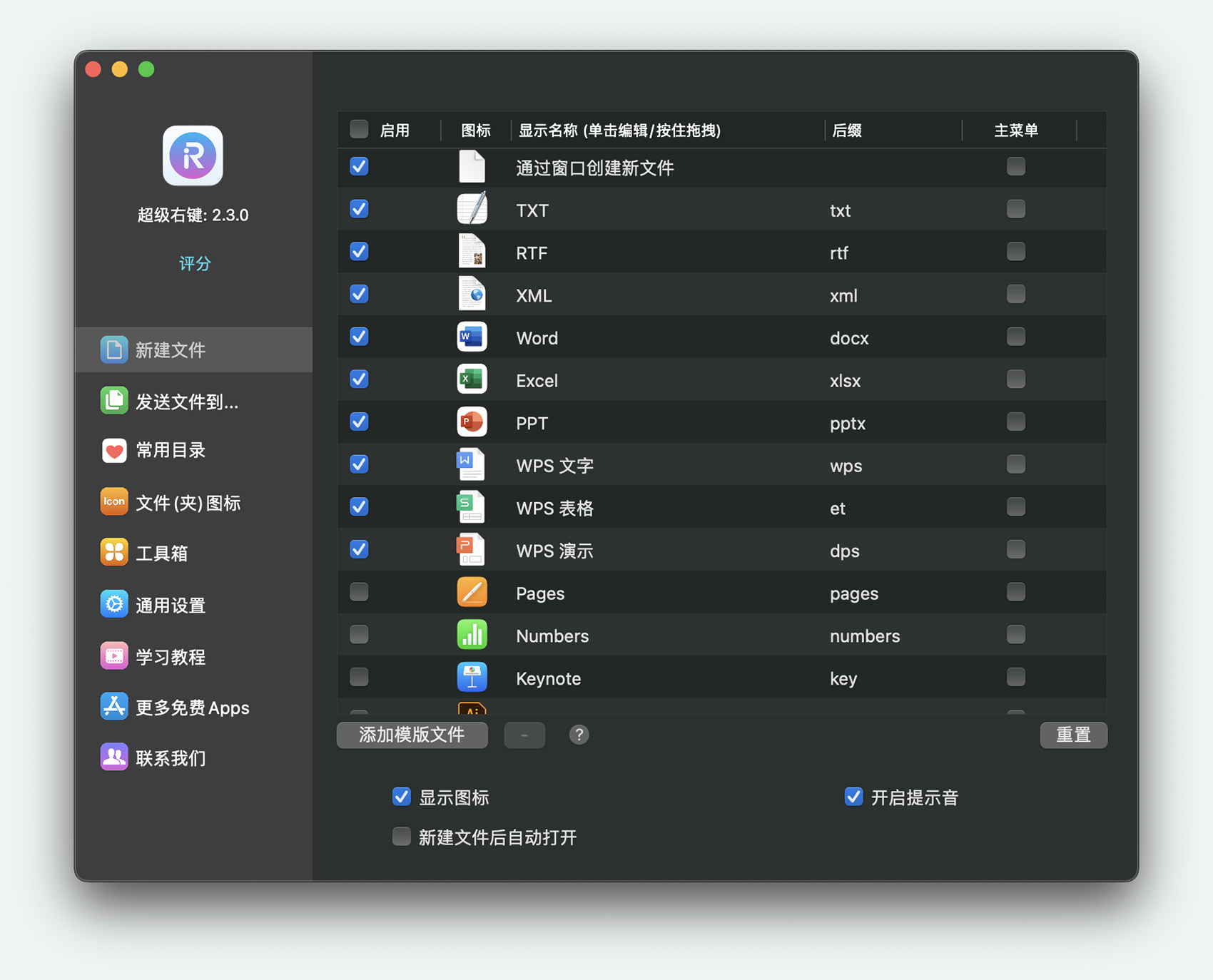Open the 文件(夹)图标 Icon sidebar item
This screenshot has width=1213, height=980.
(114, 502)
